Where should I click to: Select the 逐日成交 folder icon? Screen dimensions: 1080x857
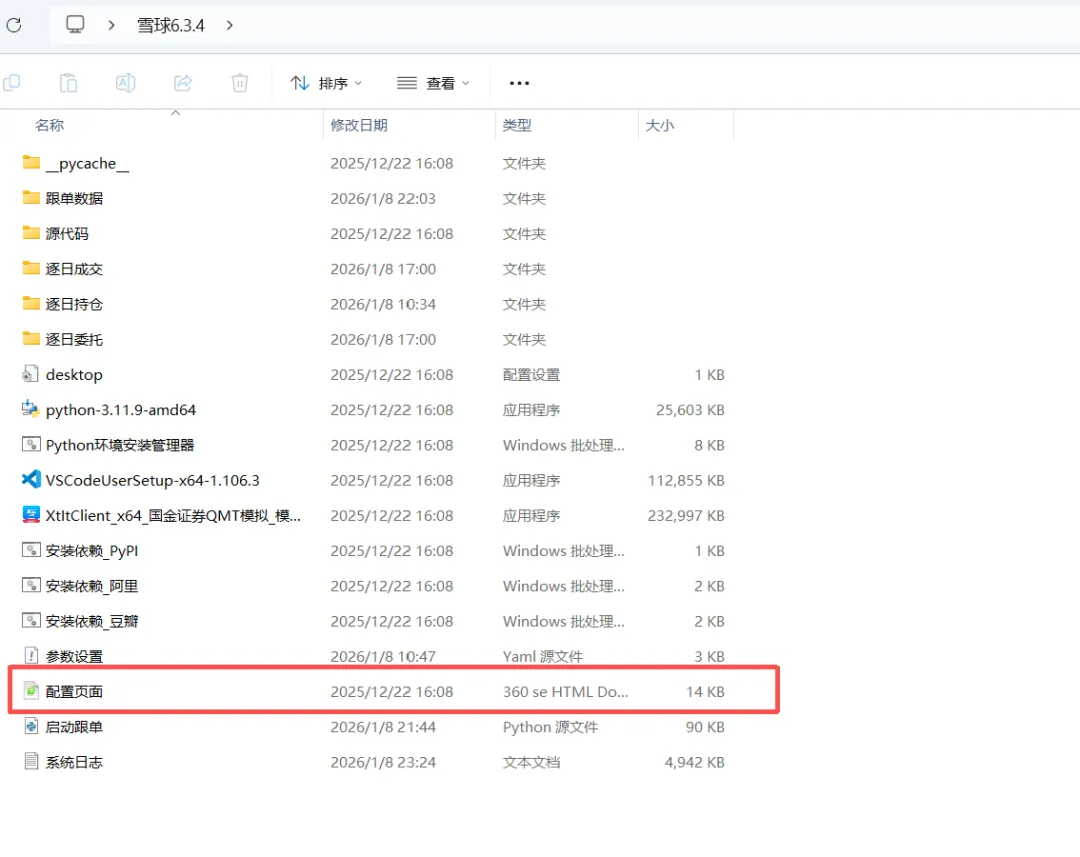(31, 268)
